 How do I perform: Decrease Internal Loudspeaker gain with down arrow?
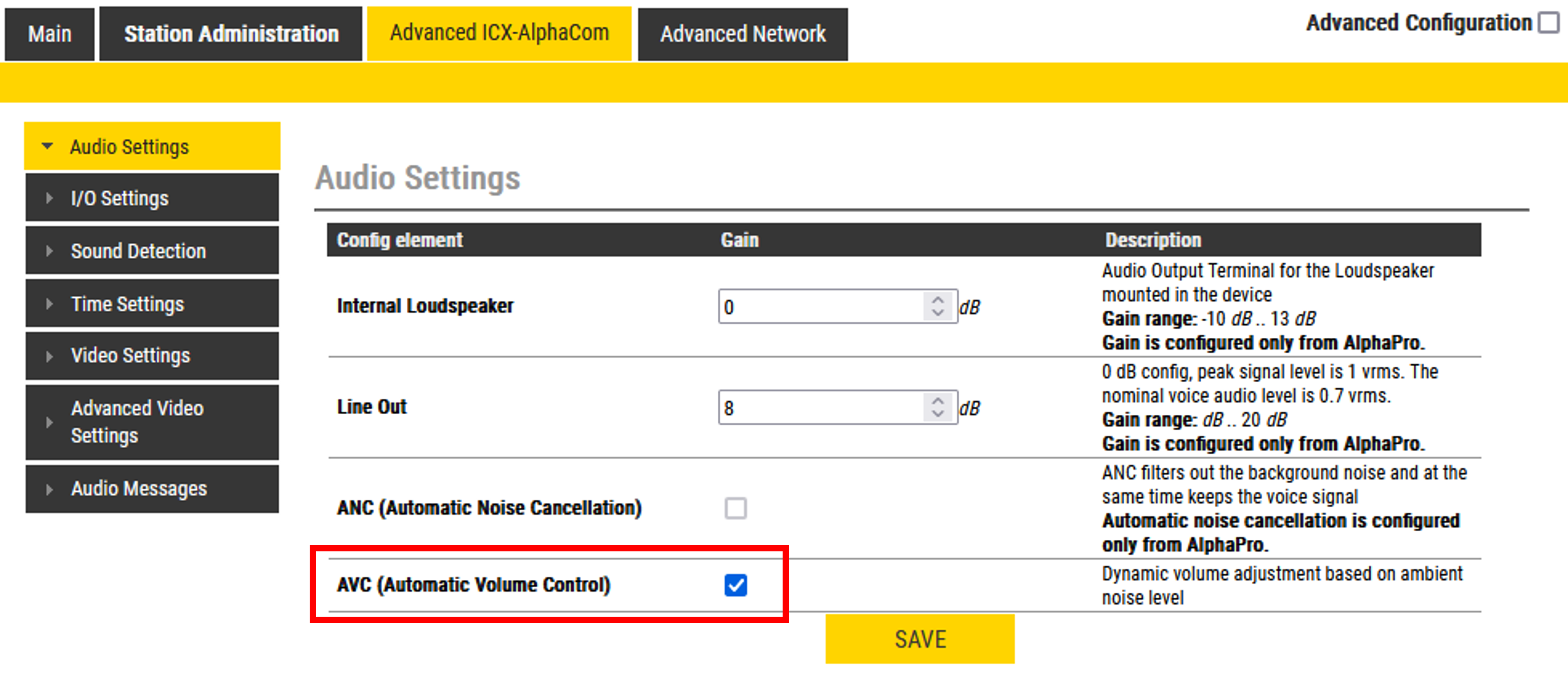click(x=937, y=313)
